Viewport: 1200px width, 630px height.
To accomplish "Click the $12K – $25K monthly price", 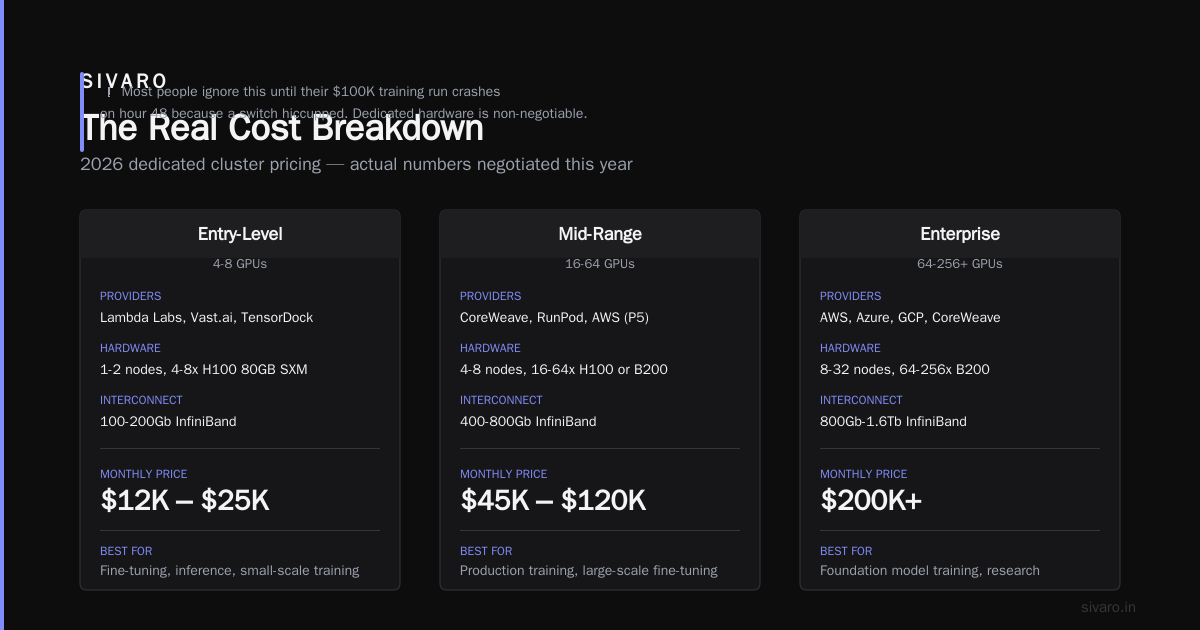I will (185, 500).
